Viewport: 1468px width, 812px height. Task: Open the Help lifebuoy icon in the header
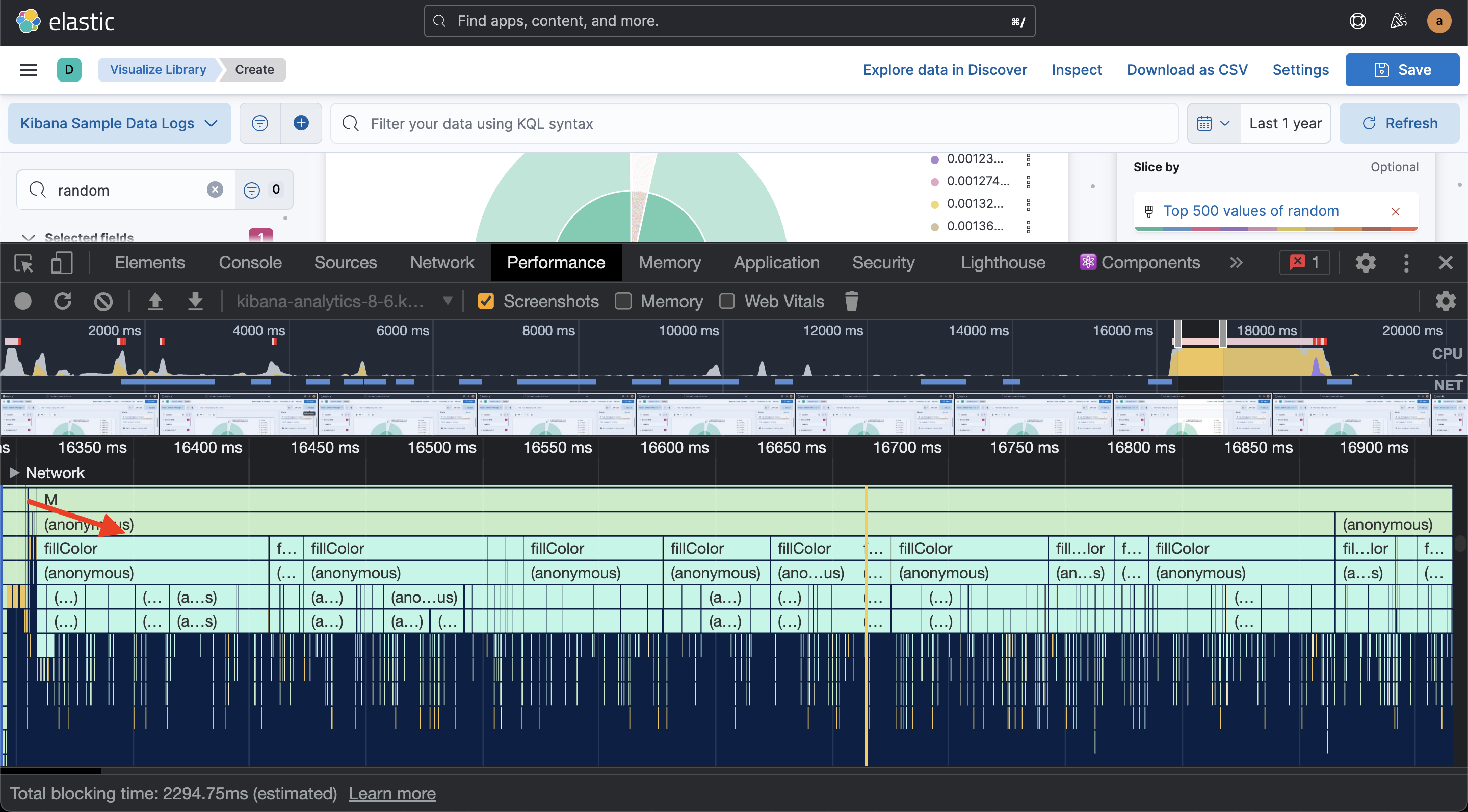coord(1358,20)
